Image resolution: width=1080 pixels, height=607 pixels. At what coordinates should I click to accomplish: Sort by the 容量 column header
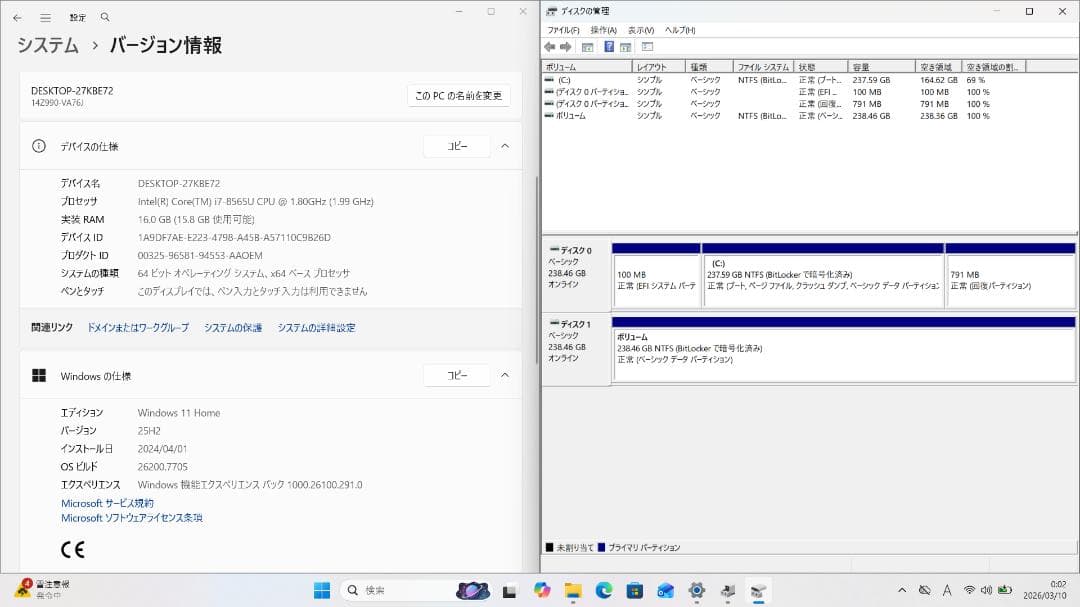pos(882,67)
